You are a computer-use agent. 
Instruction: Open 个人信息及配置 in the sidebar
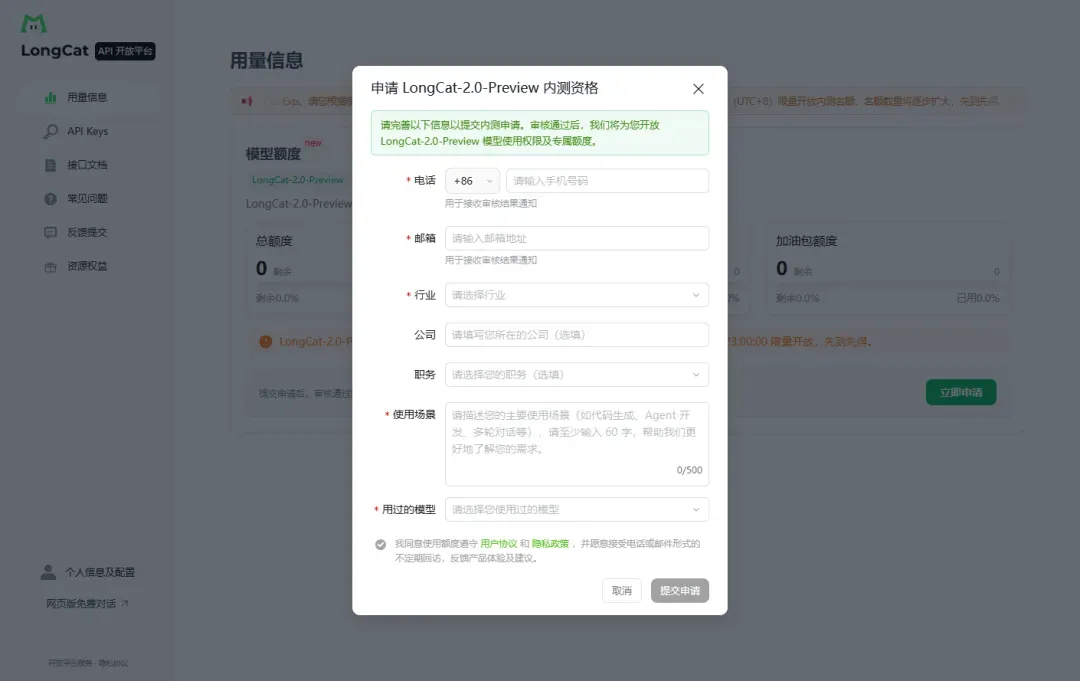(x=87, y=572)
